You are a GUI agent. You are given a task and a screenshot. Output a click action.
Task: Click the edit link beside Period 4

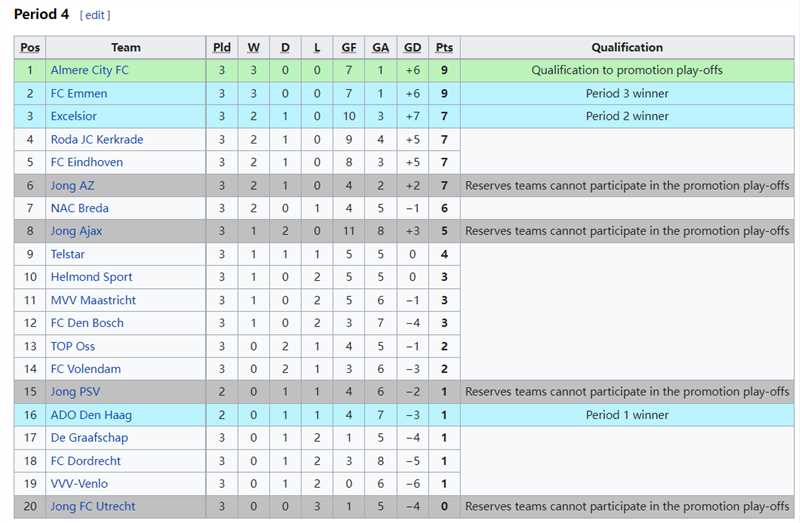95,15
